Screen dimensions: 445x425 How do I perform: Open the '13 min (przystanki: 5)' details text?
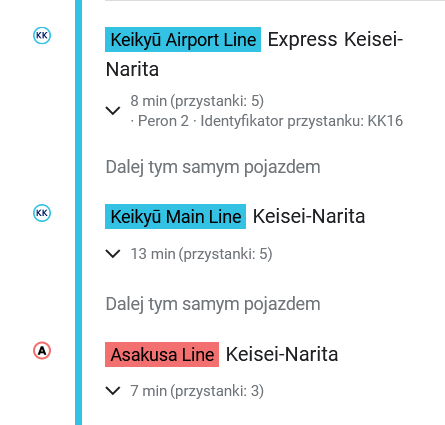201,254
